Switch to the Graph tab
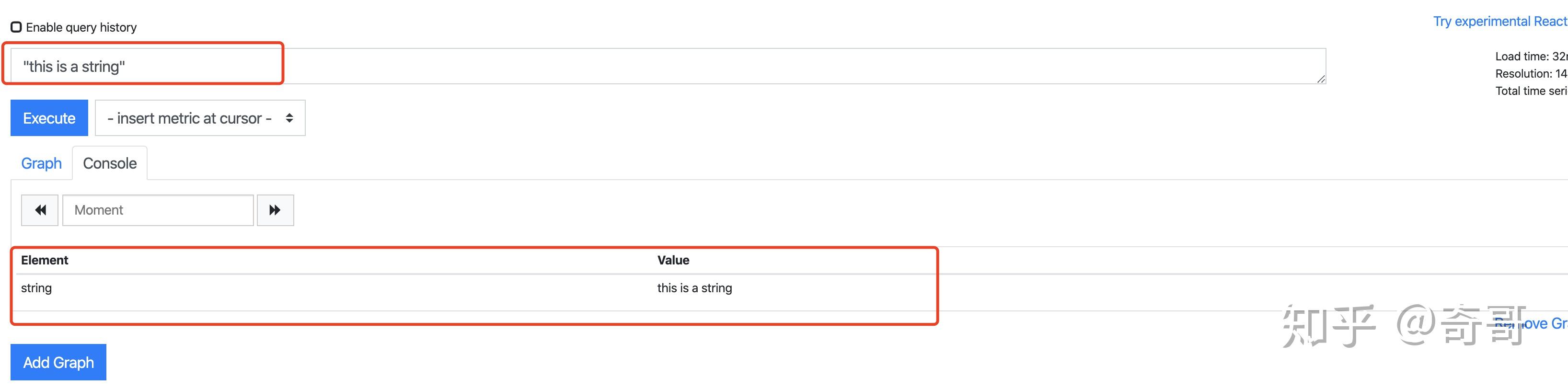This screenshot has height=389, width=1568. 41,163
